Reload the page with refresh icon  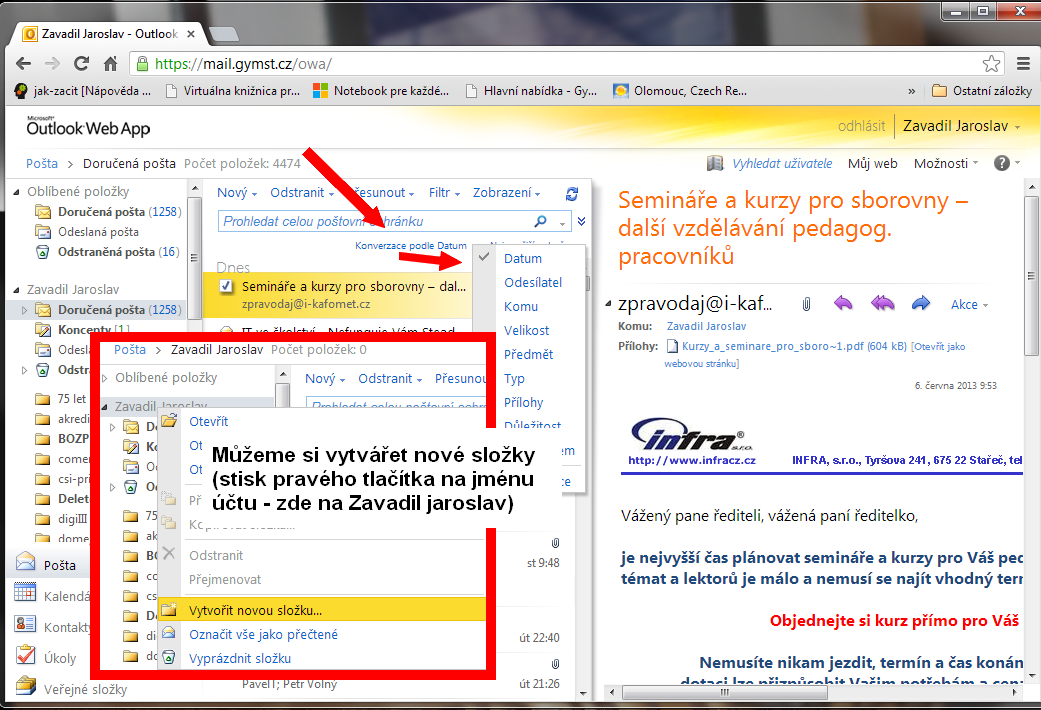[82, 64]
